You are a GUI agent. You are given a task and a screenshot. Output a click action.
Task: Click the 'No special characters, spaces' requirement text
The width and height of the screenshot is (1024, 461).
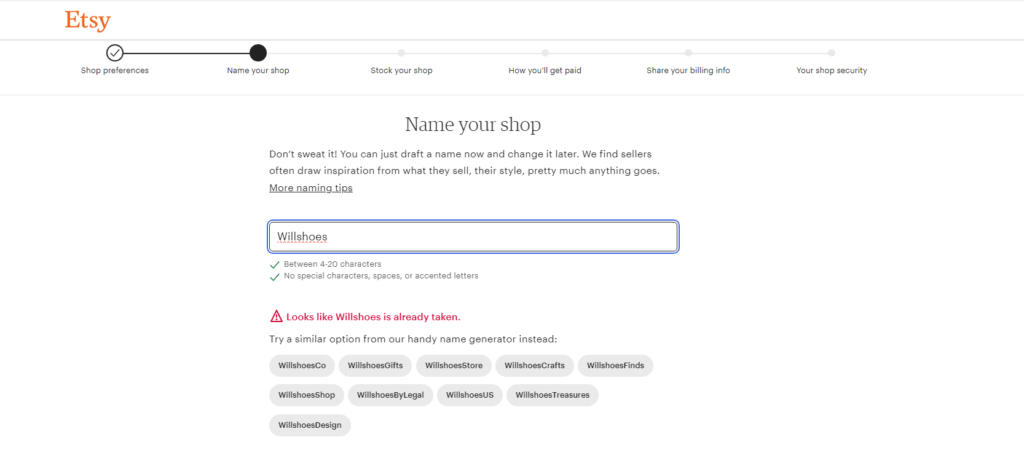tap(381, 276)
